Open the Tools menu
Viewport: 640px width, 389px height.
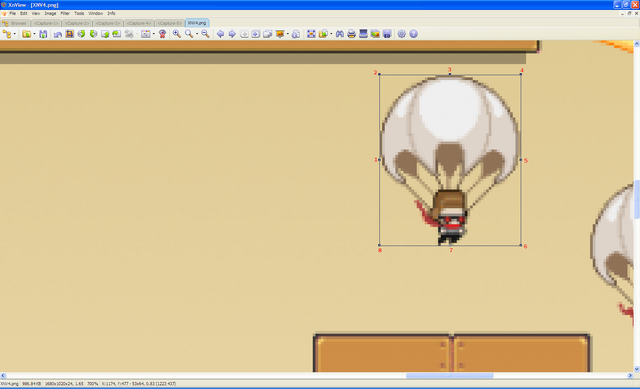click(79, 13)
